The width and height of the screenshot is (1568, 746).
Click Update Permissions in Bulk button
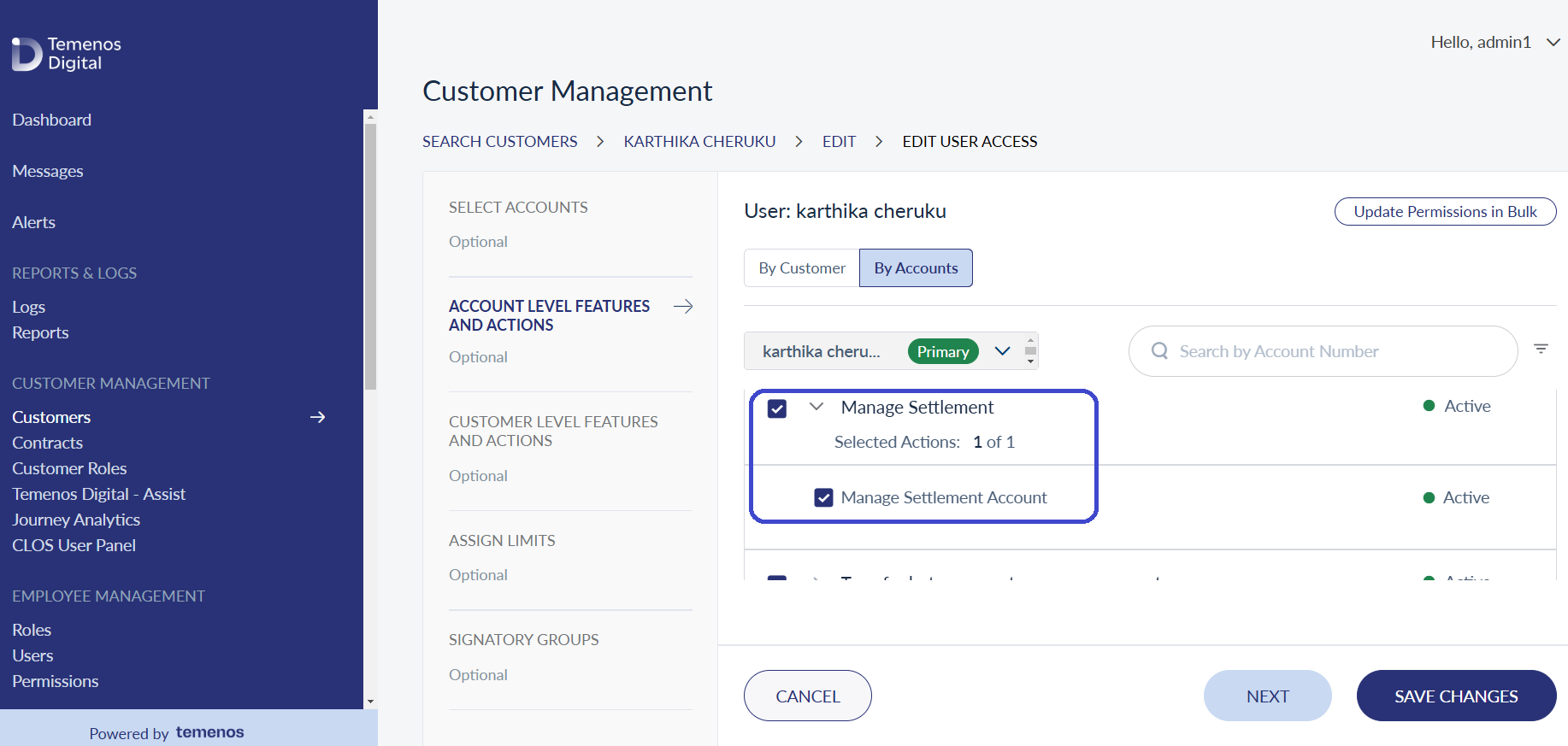pos(1445,212)
